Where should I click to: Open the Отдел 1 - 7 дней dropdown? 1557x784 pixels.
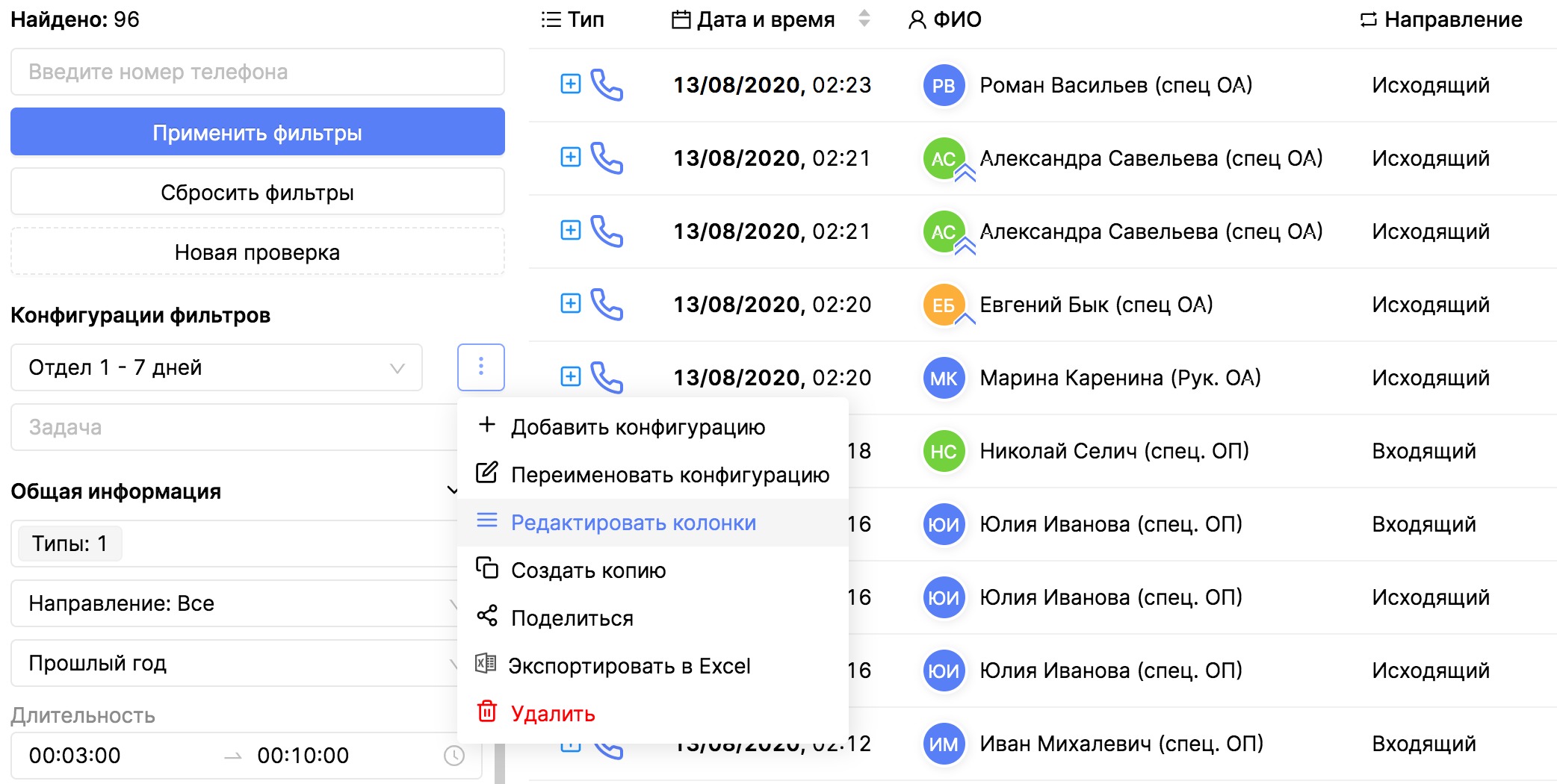click(x=216, y=367)
